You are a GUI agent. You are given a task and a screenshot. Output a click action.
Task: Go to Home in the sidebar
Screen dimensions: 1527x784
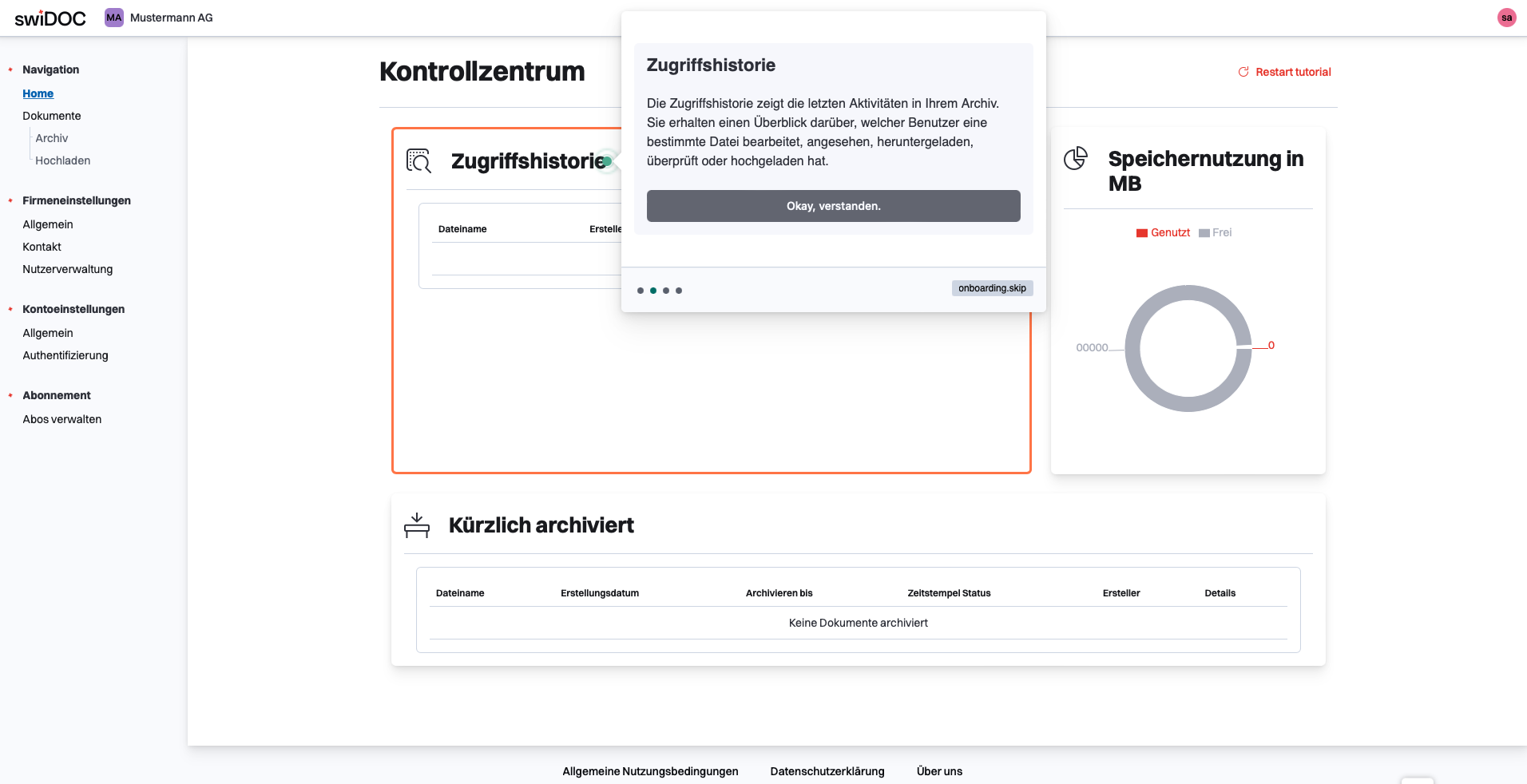[x=38, y=93]
